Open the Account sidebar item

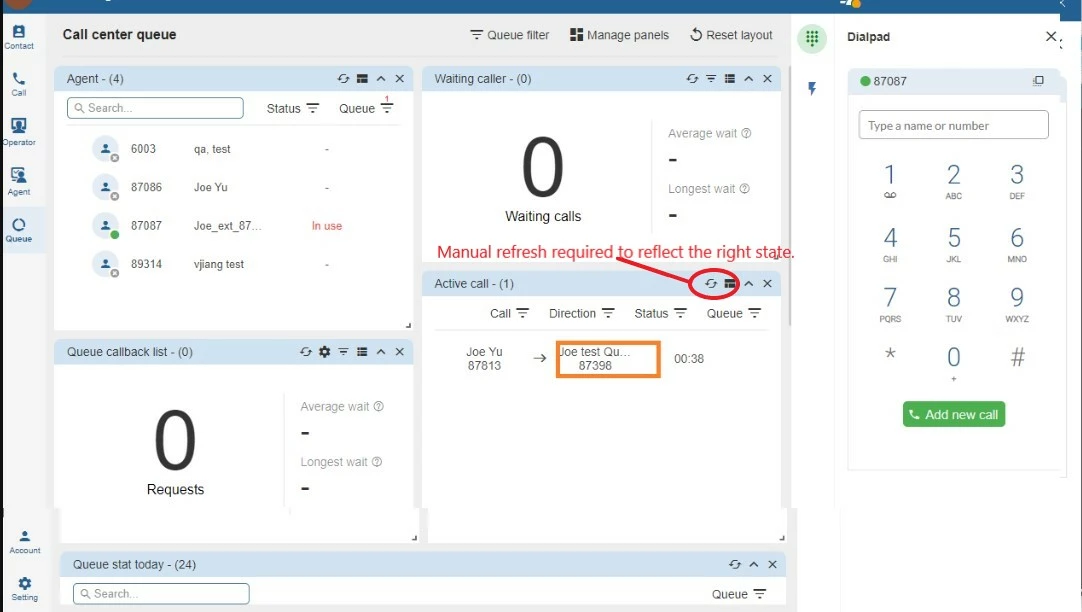click(25, 542)
